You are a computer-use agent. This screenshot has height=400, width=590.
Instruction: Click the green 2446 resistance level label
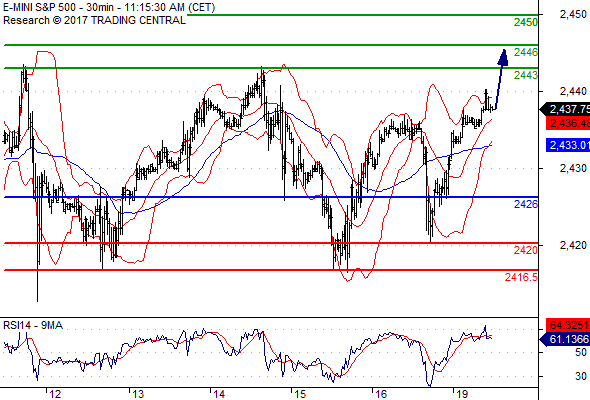526,52
